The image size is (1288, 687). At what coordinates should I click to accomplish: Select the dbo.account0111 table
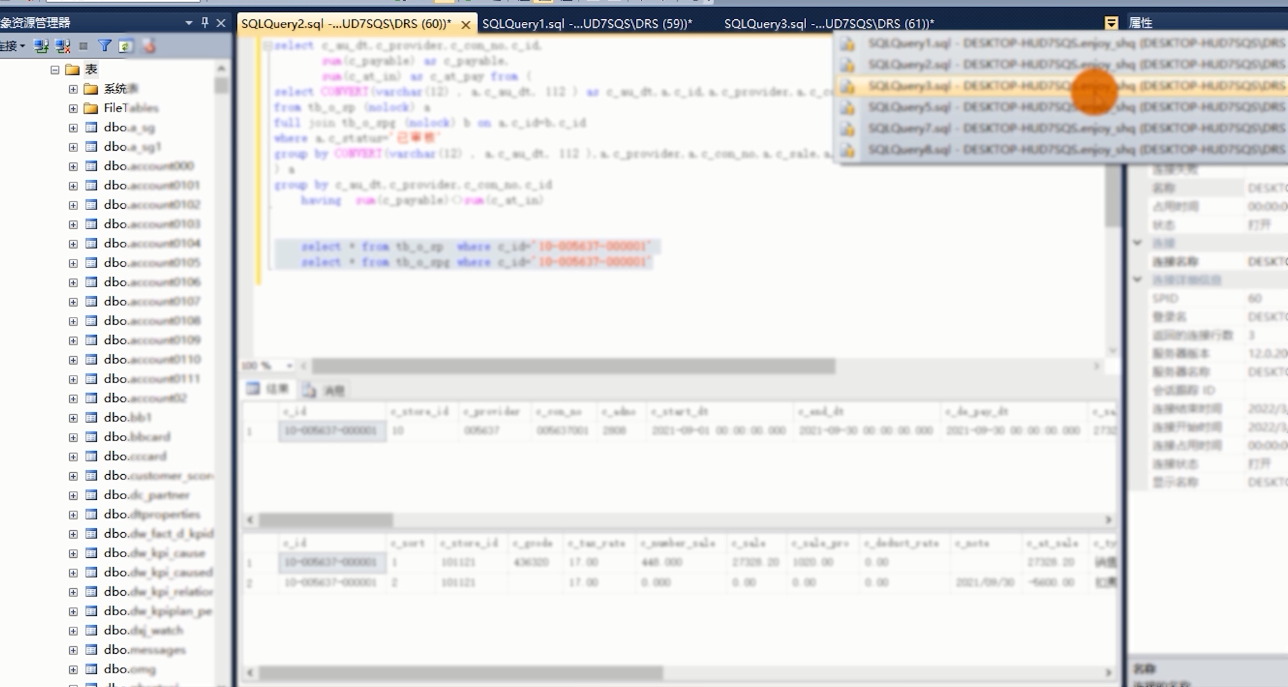tap(152, 378)
